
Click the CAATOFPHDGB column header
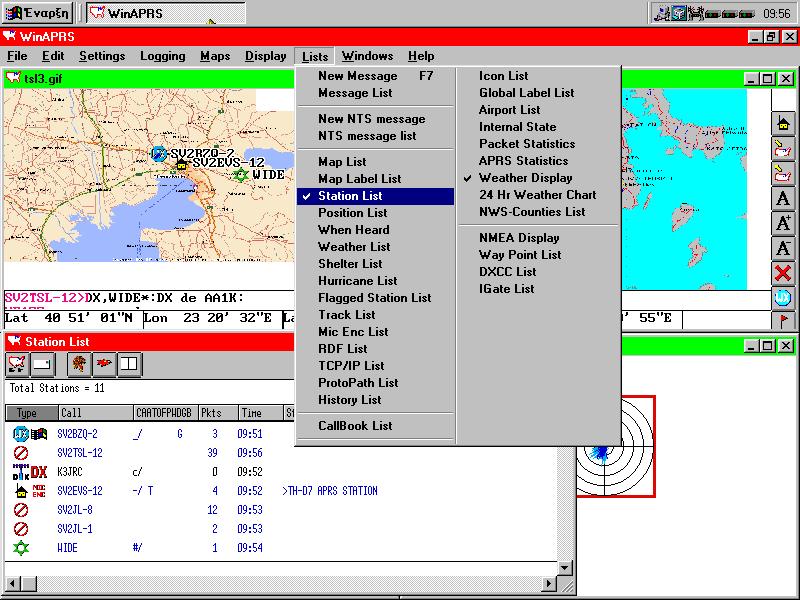pos(165,413)
